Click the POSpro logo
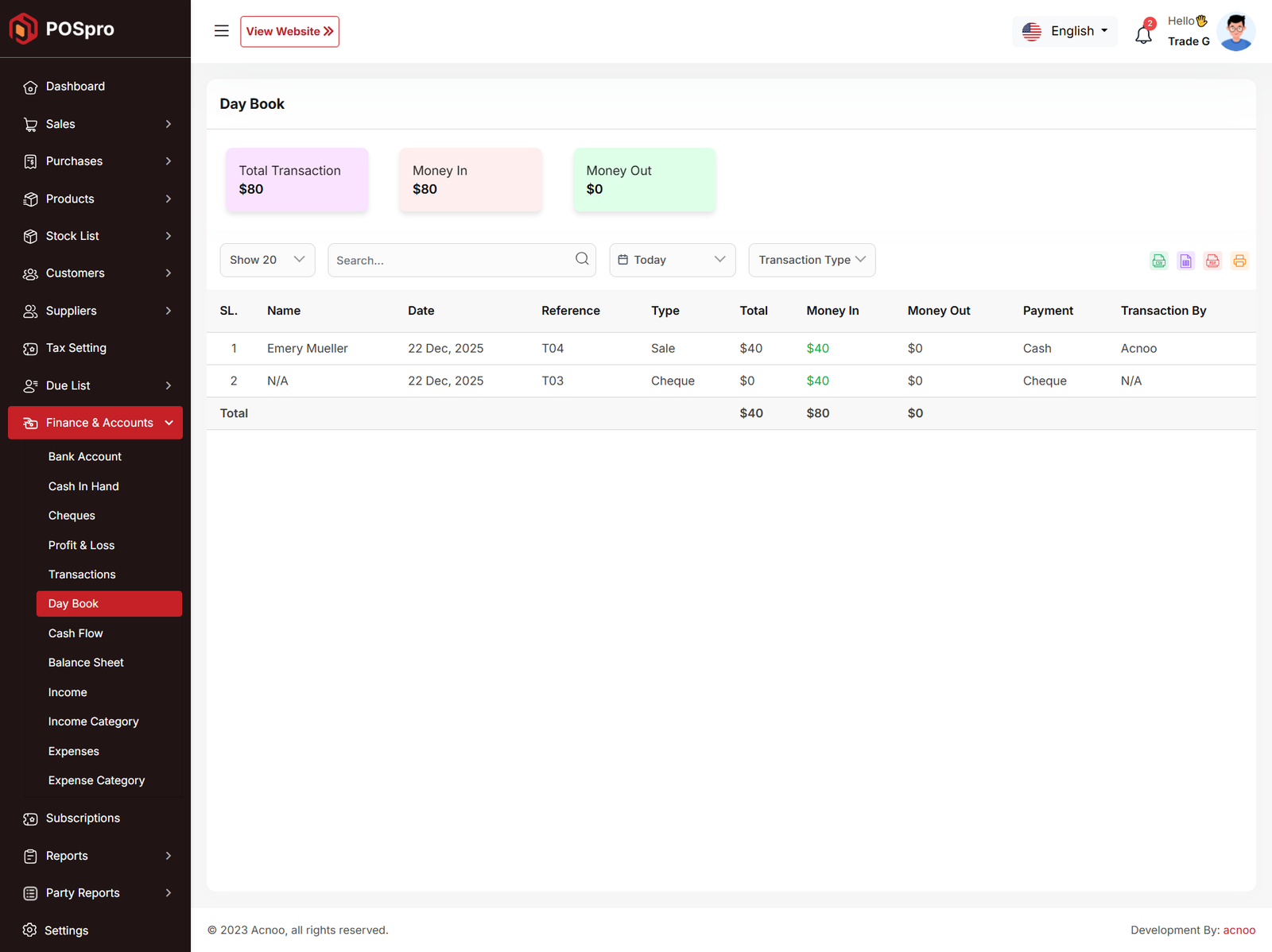The height and width of the screenshot is (952, 1272). click(62, 29)
